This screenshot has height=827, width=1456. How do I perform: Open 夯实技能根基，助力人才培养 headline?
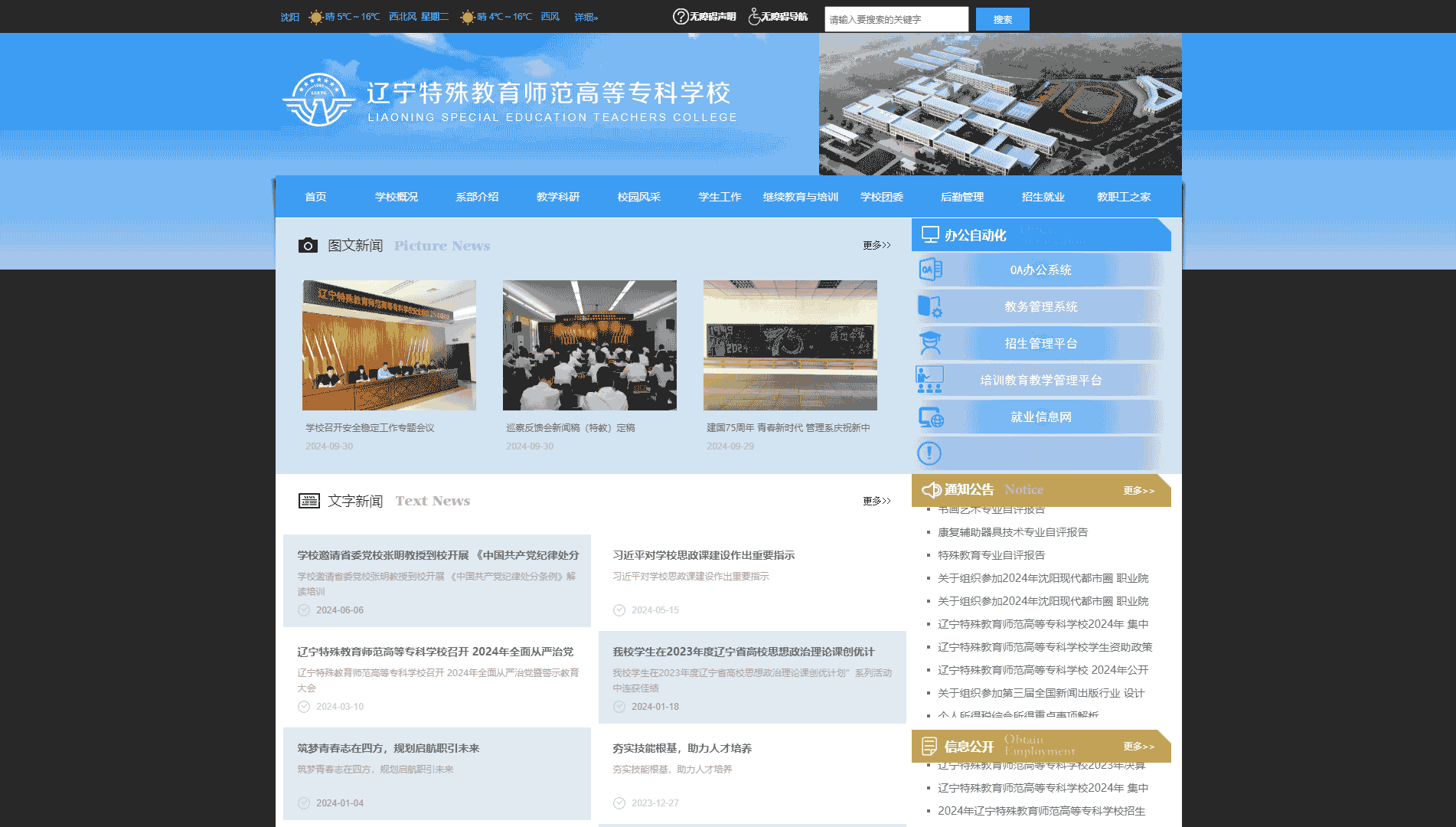click(x=682, y=748)
